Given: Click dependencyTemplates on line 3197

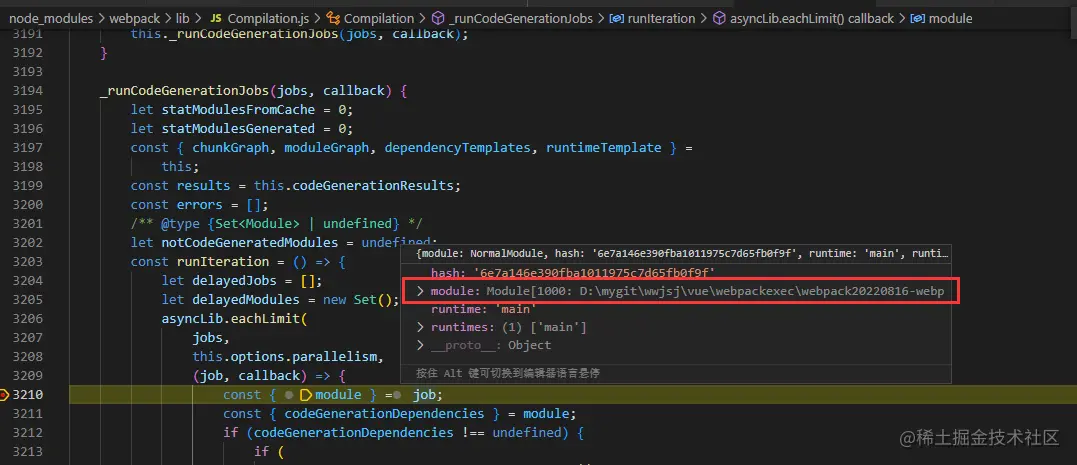Looking at the screenshot, I should point(457,147).
